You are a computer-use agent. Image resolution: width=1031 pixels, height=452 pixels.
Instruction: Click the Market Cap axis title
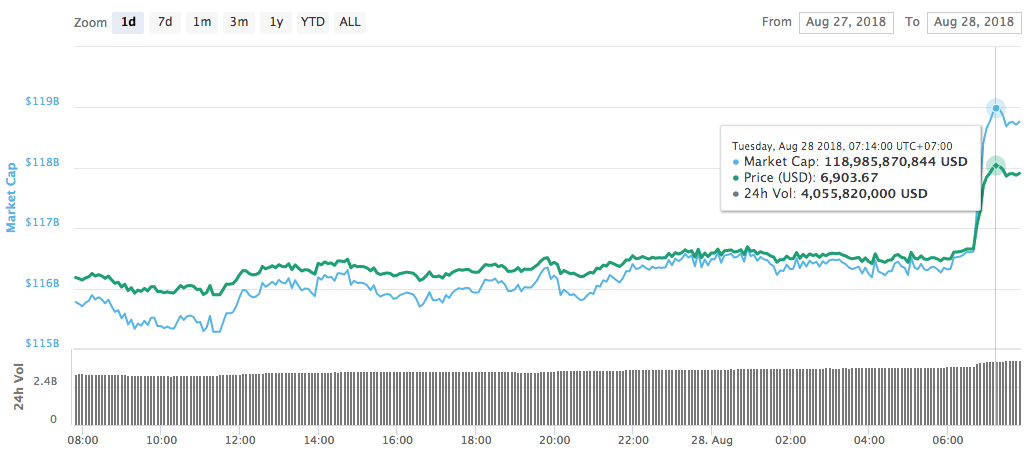pyautogui.click(x=11, y=197)
